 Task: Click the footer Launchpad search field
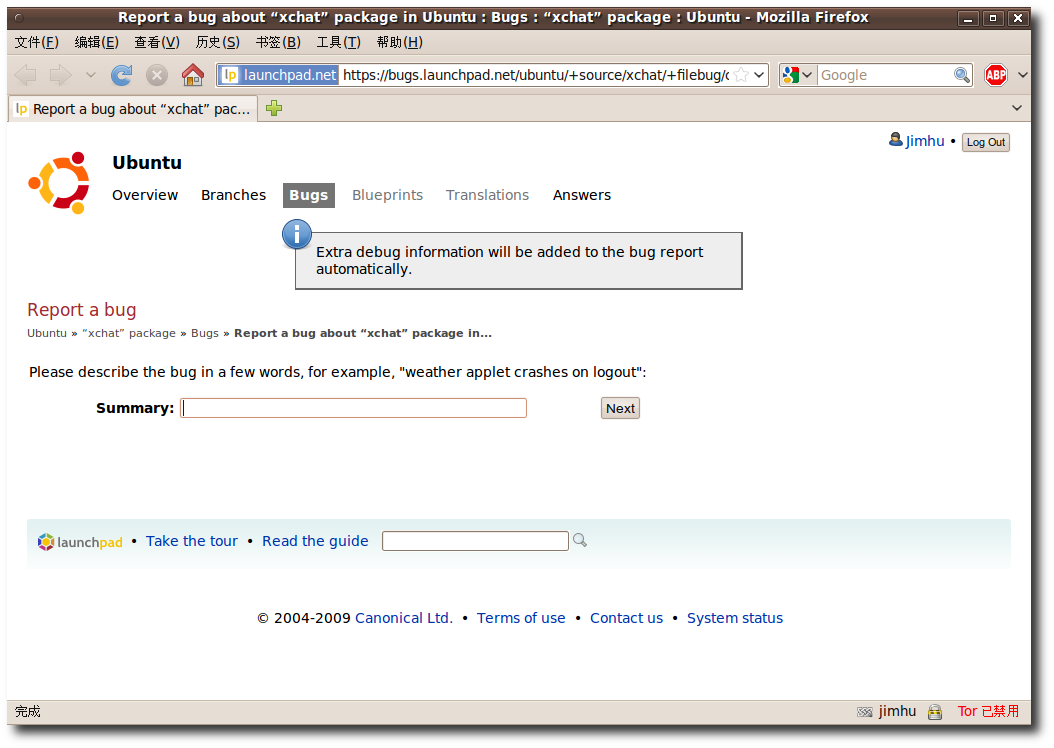475,541
